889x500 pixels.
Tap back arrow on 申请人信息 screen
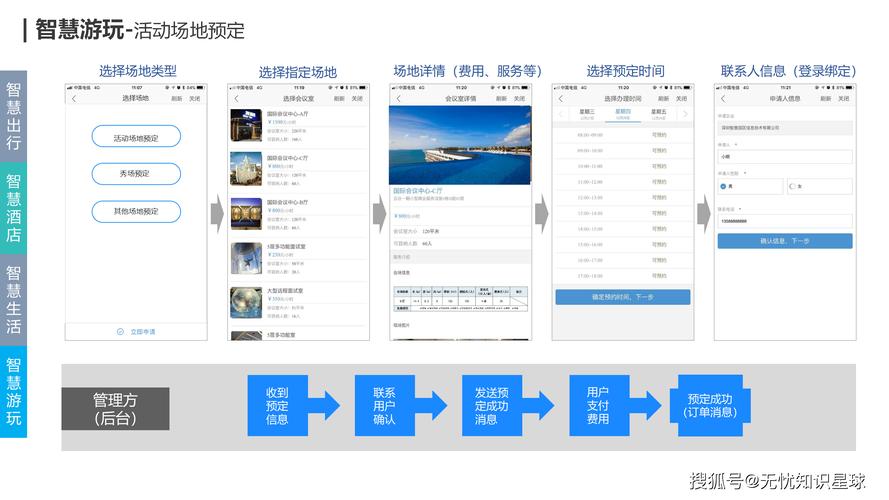722,99
